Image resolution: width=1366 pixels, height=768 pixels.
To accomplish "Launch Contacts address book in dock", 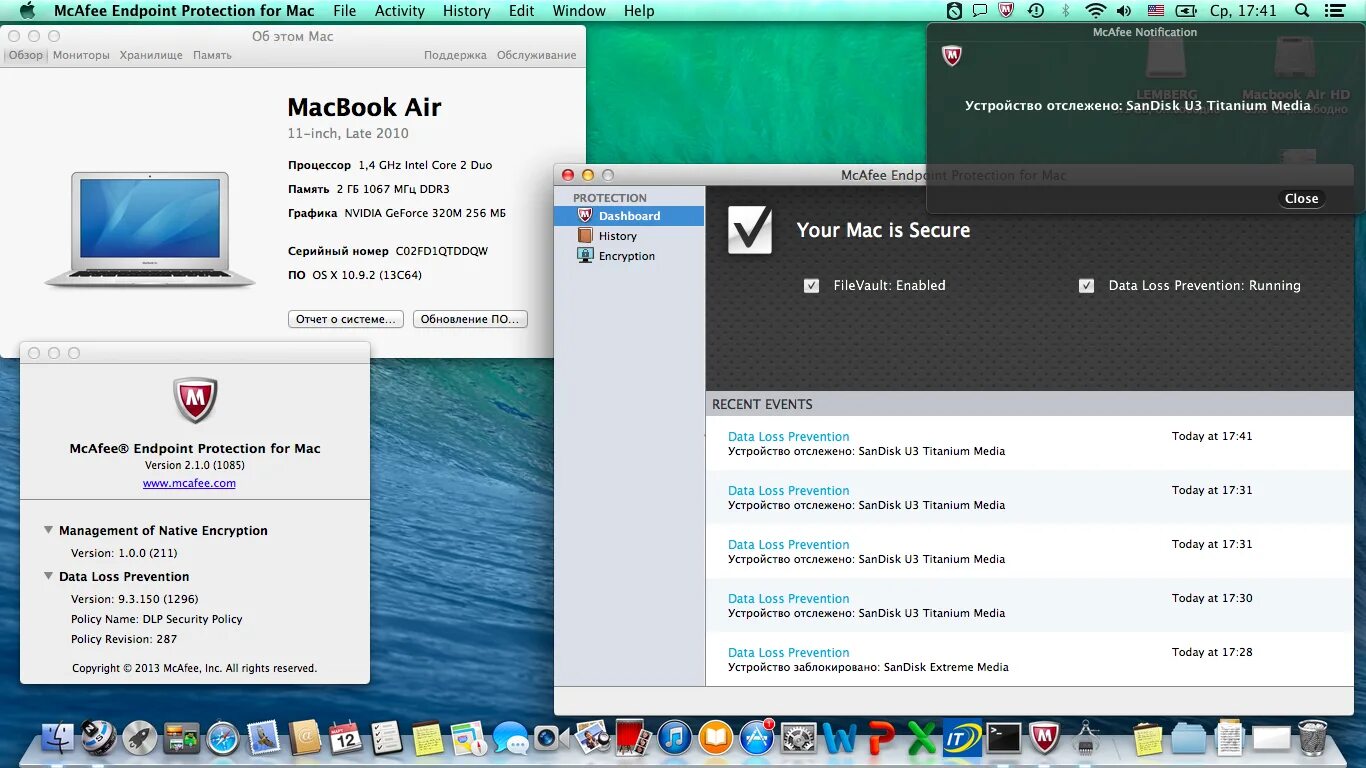I will 305,738.
